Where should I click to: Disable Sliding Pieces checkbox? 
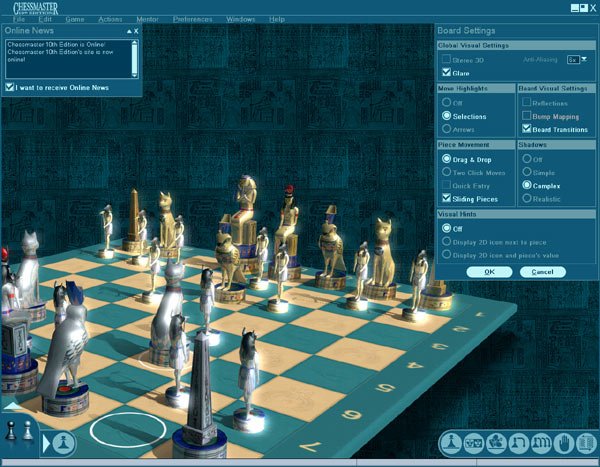pyautogui.click(x=446, y=199)
